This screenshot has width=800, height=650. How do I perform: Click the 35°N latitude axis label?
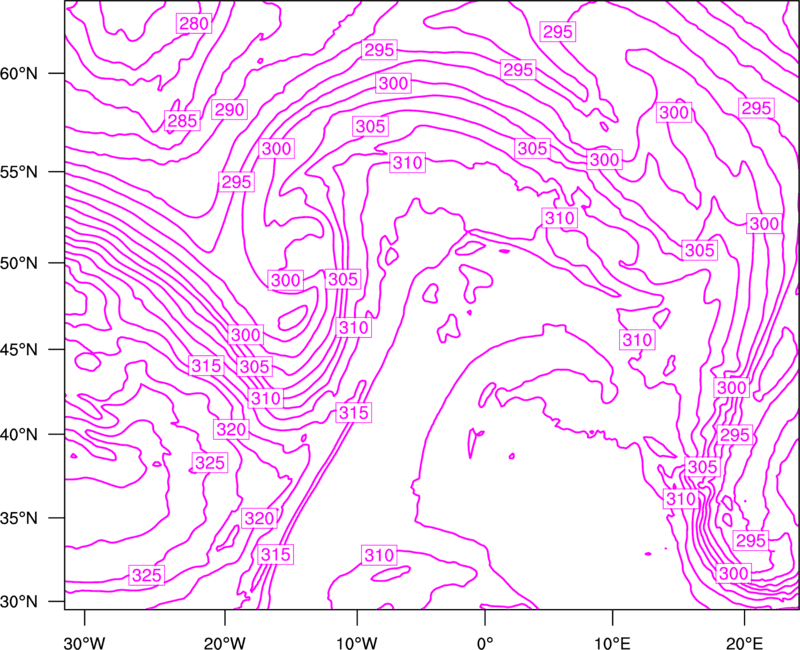(19, 518)
